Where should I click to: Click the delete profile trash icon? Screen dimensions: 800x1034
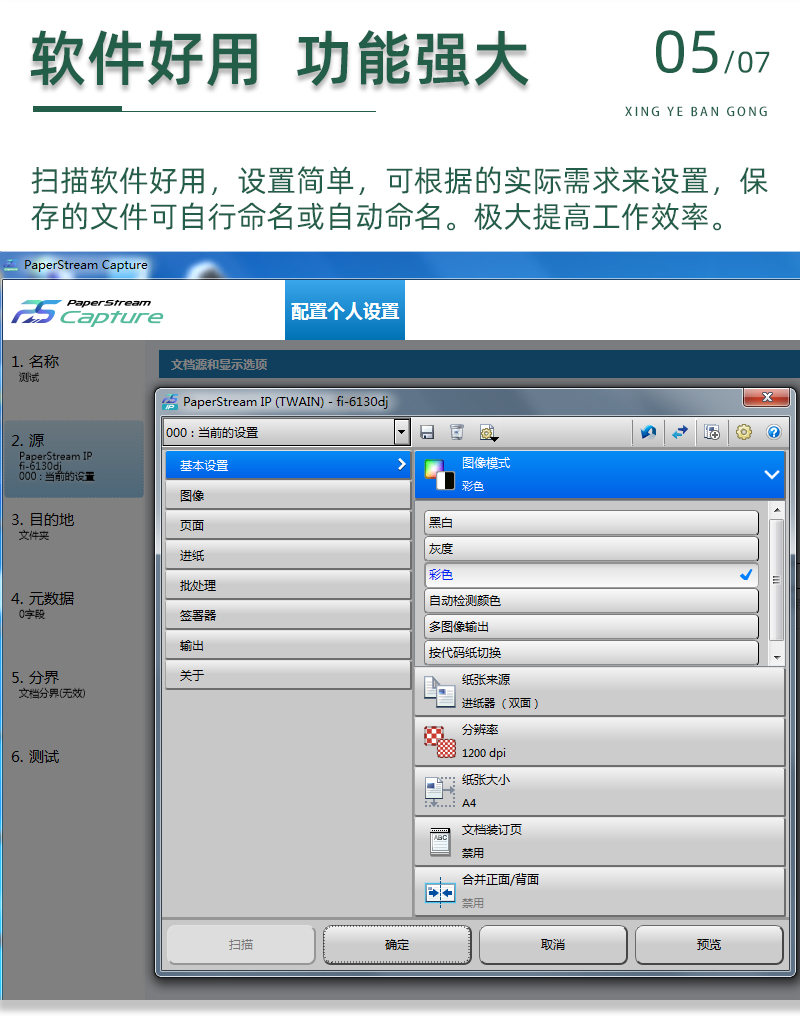click(456, 432)
